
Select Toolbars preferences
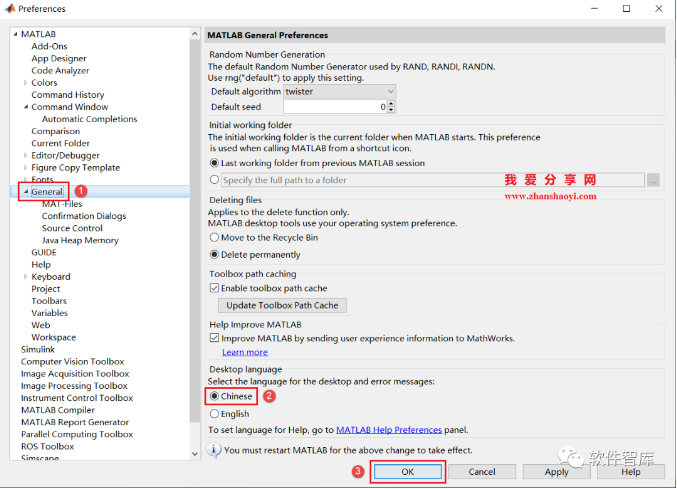(49, 301)
